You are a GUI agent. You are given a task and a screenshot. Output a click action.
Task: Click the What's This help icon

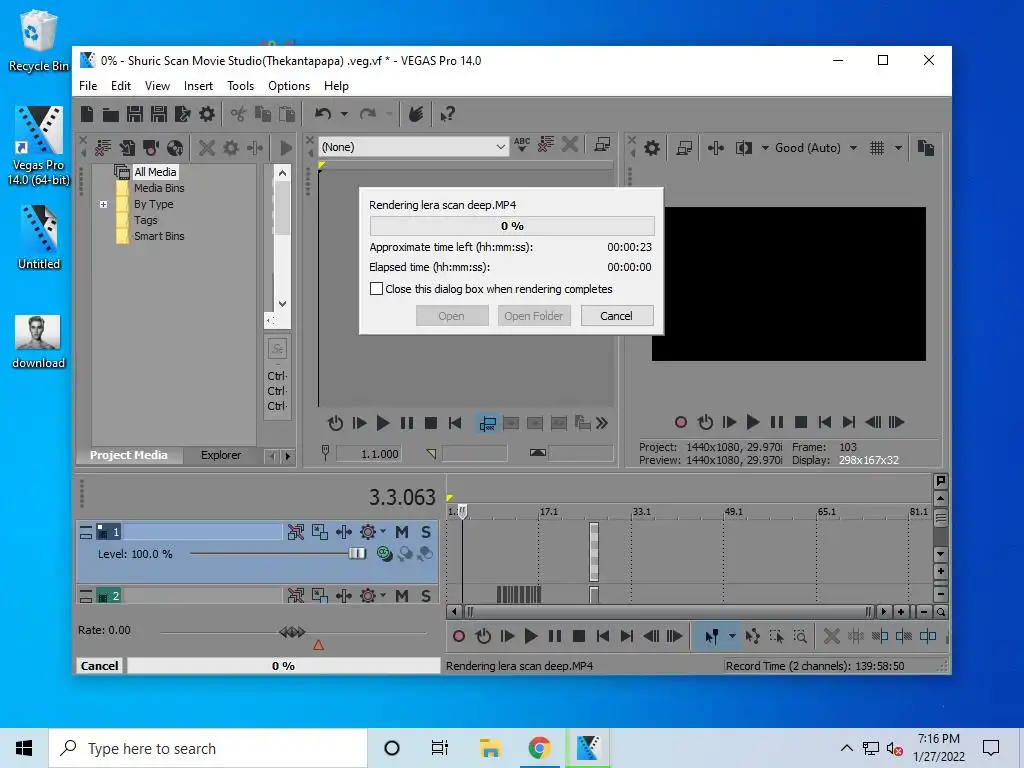click(447, 114)
